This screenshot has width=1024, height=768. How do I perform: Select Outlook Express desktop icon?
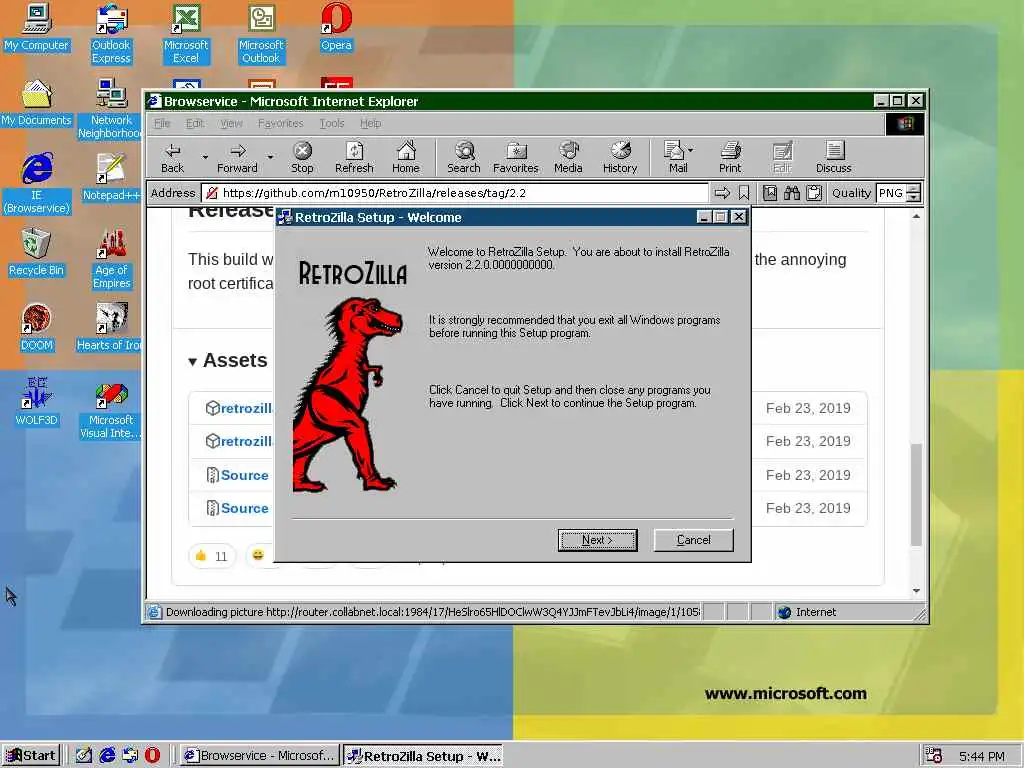click(x=111, y=34)
